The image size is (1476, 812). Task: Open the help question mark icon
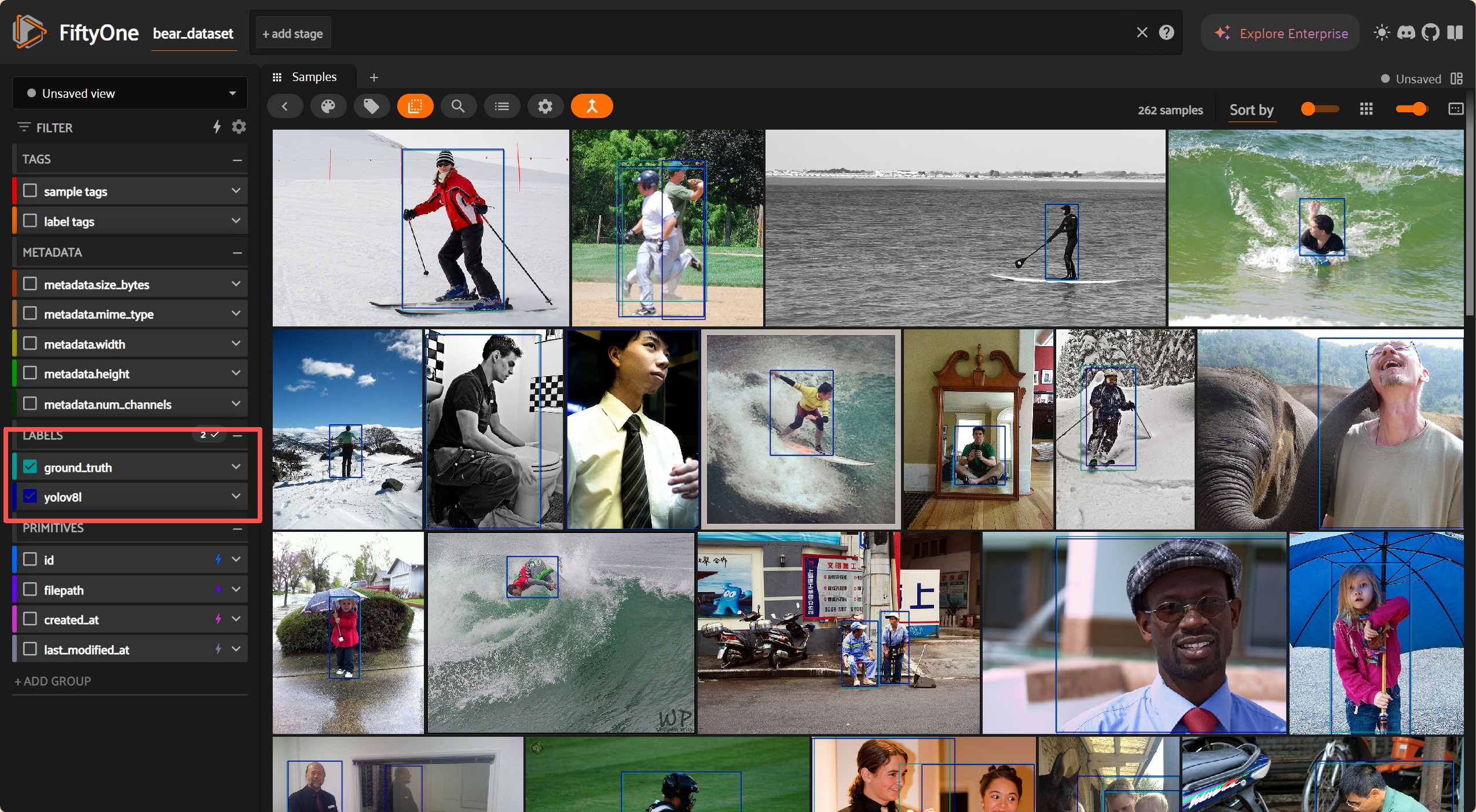(x=1167, y=32)
